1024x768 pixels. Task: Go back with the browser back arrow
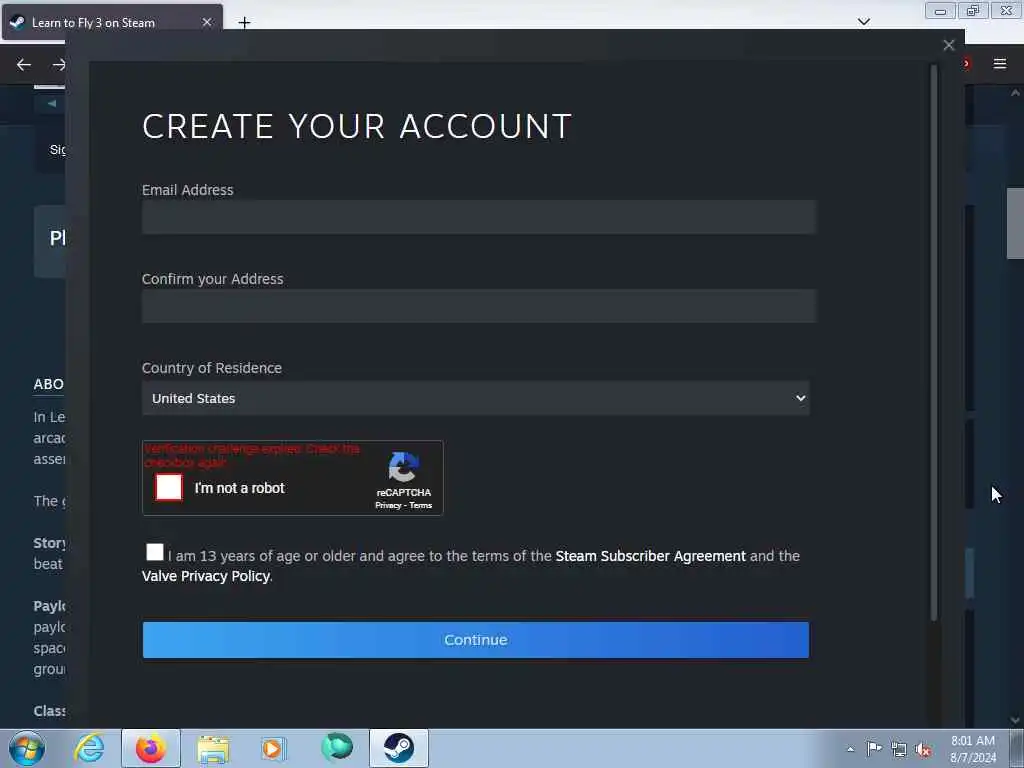(24, 65)
